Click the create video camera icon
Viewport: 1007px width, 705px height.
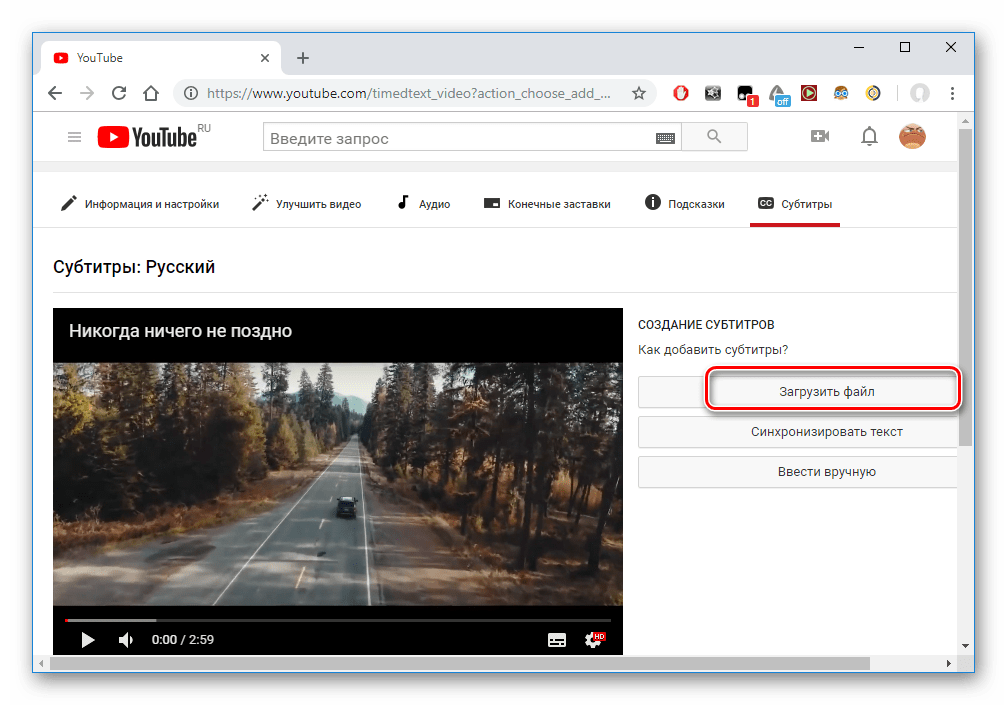pos(820,136)
